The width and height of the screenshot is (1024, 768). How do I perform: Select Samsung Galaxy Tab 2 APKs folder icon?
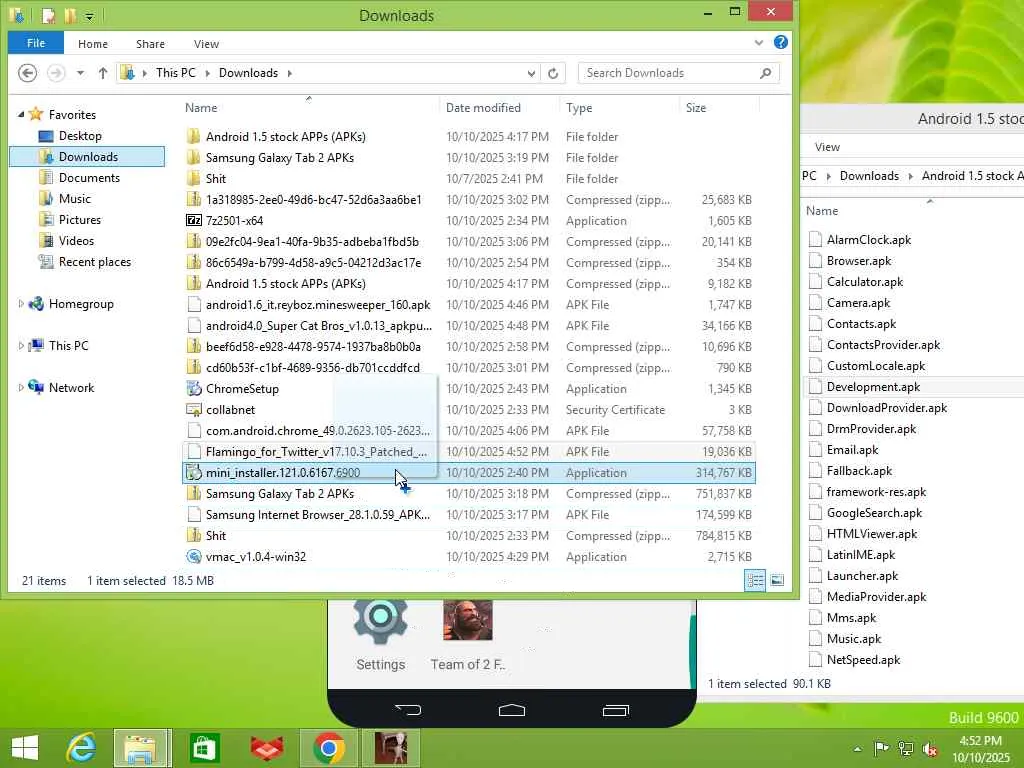[194, 157]
